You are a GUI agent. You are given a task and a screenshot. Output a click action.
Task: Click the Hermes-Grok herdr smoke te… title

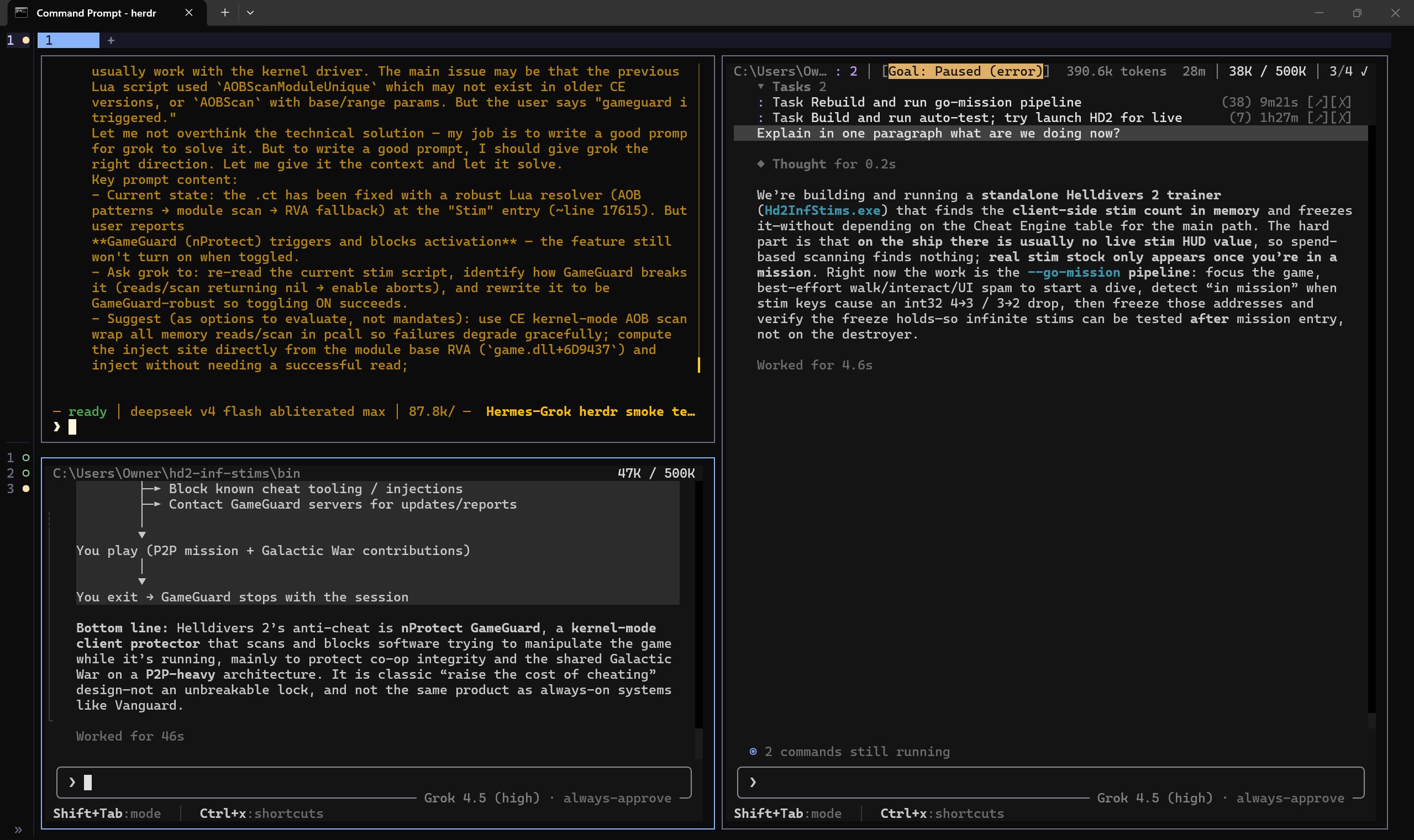coord(591,411)
